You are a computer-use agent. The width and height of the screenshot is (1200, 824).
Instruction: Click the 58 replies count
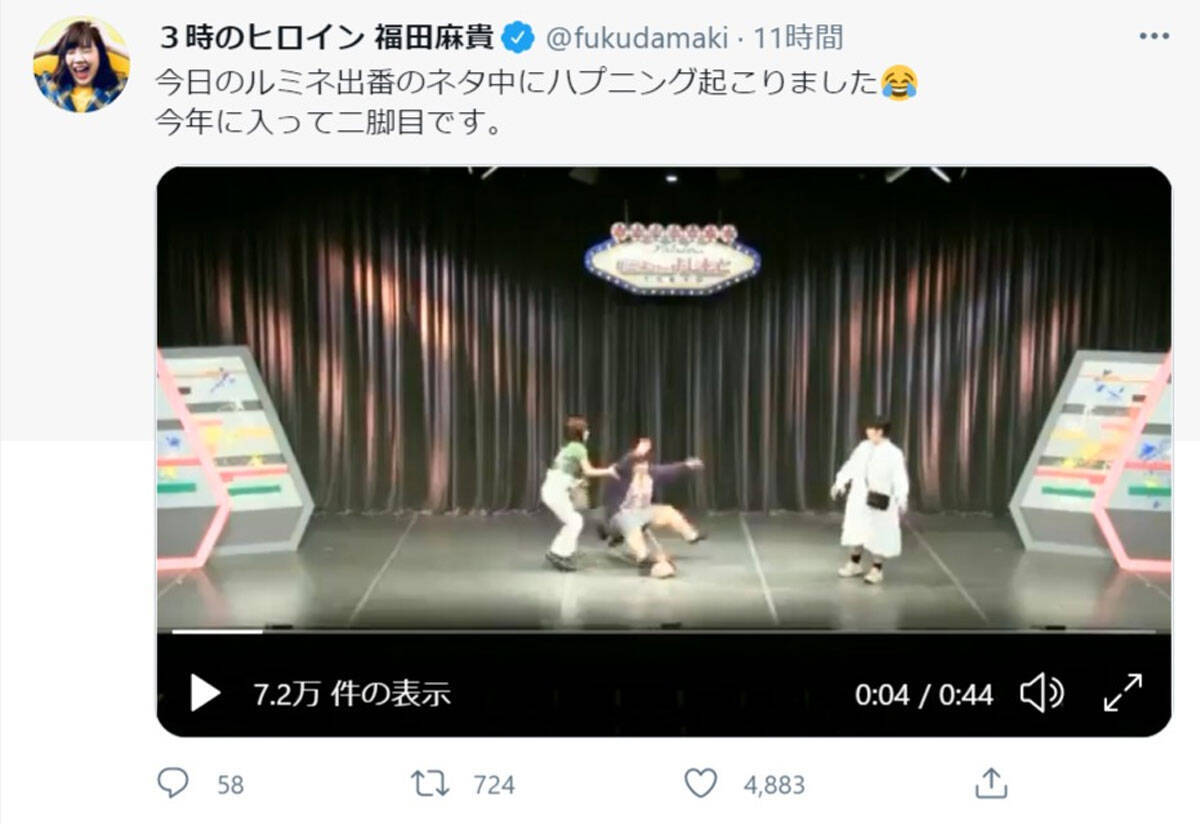(231, 785)
